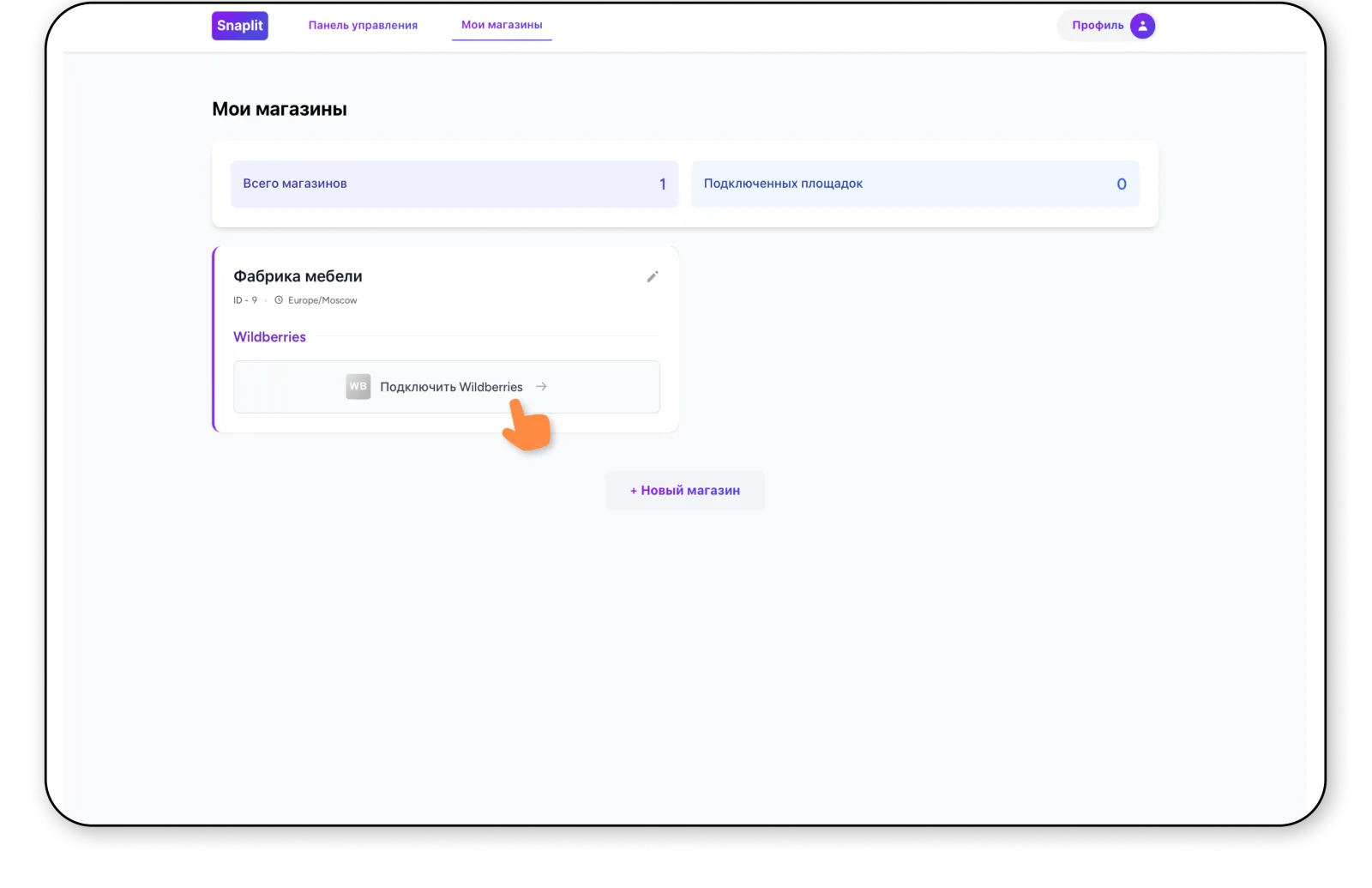The height and width of the screenshot is (888, 1372).
Task: Edit Фабрика мебели with the pencil icon
Action: tap(653, 276)
